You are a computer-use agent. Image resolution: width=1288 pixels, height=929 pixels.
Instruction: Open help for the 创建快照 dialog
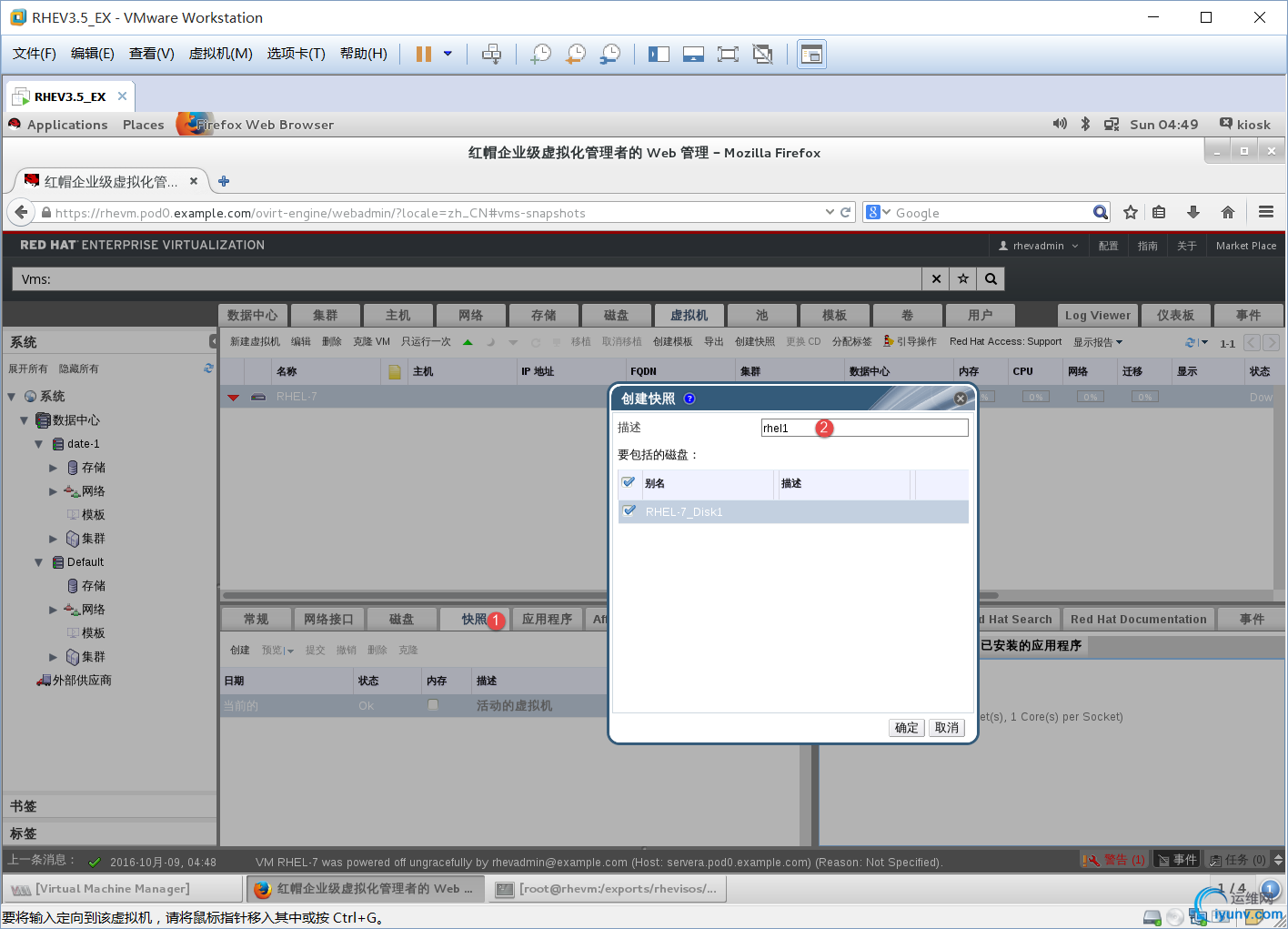(689, 399)
